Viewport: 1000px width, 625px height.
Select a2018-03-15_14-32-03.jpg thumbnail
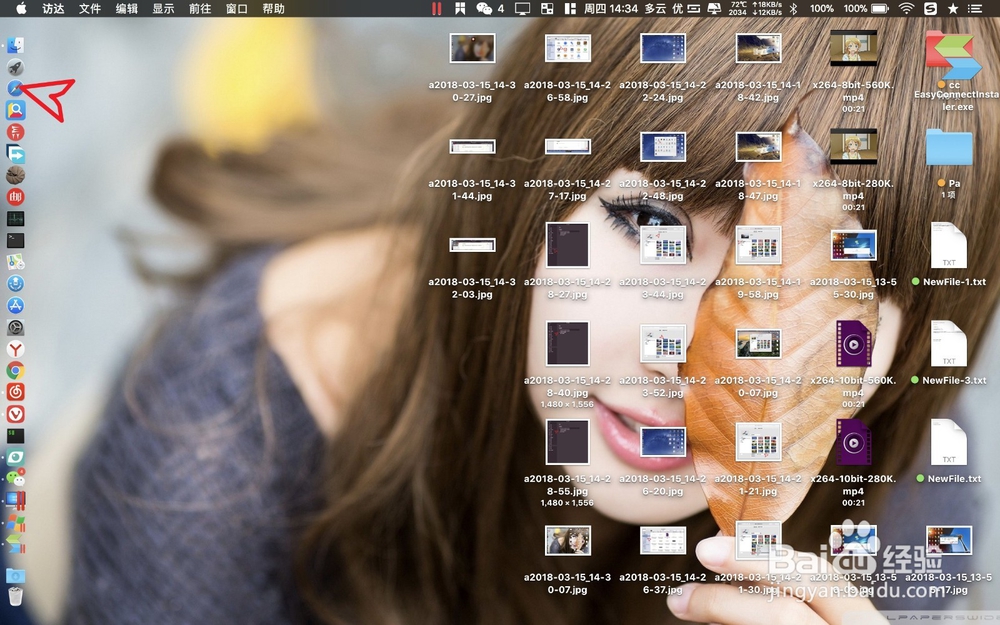click(x=473, y=245)
